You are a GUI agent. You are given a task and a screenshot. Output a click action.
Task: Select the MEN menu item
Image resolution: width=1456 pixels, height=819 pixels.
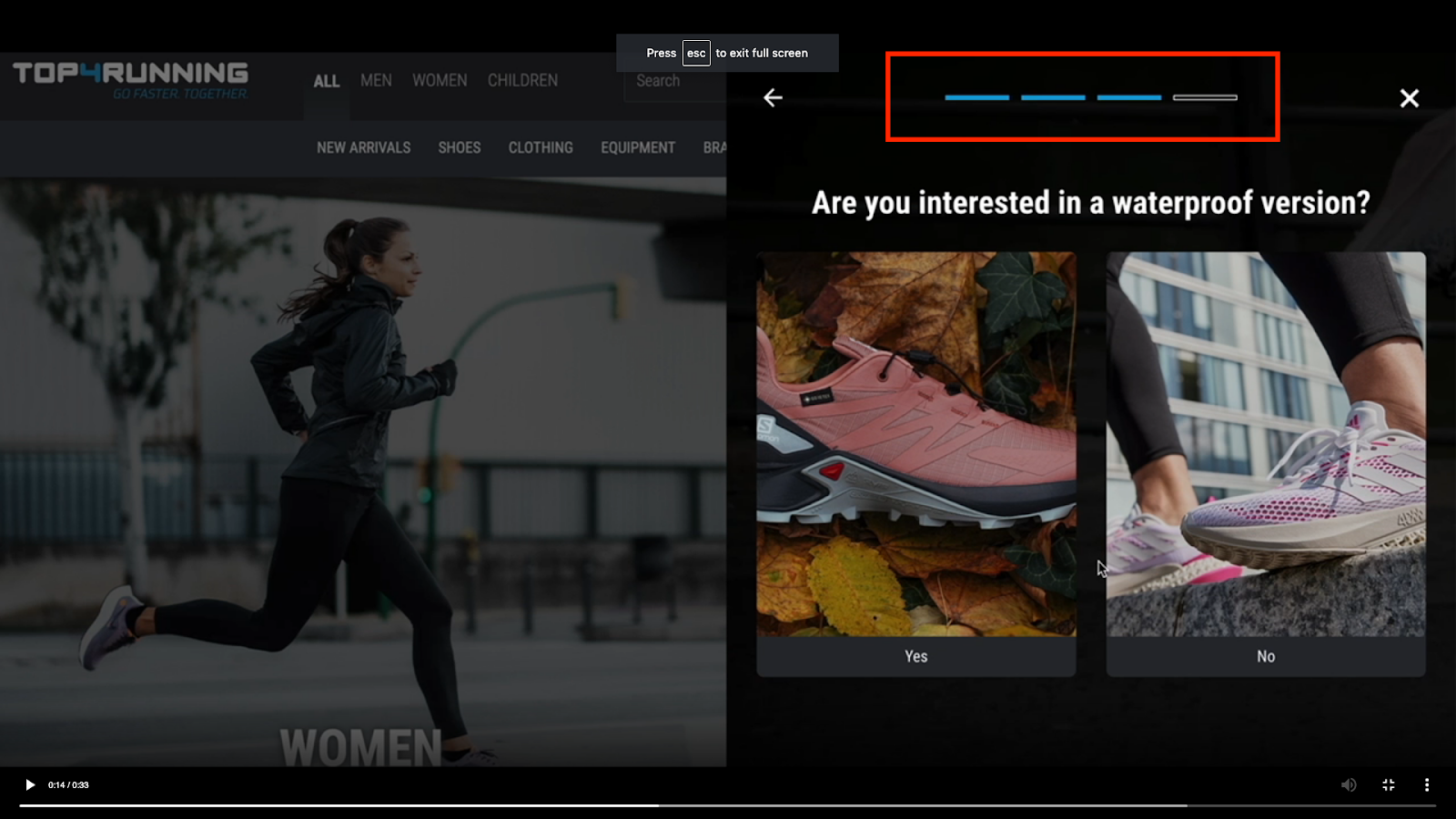pyautogui.click(x=376, y=81)
